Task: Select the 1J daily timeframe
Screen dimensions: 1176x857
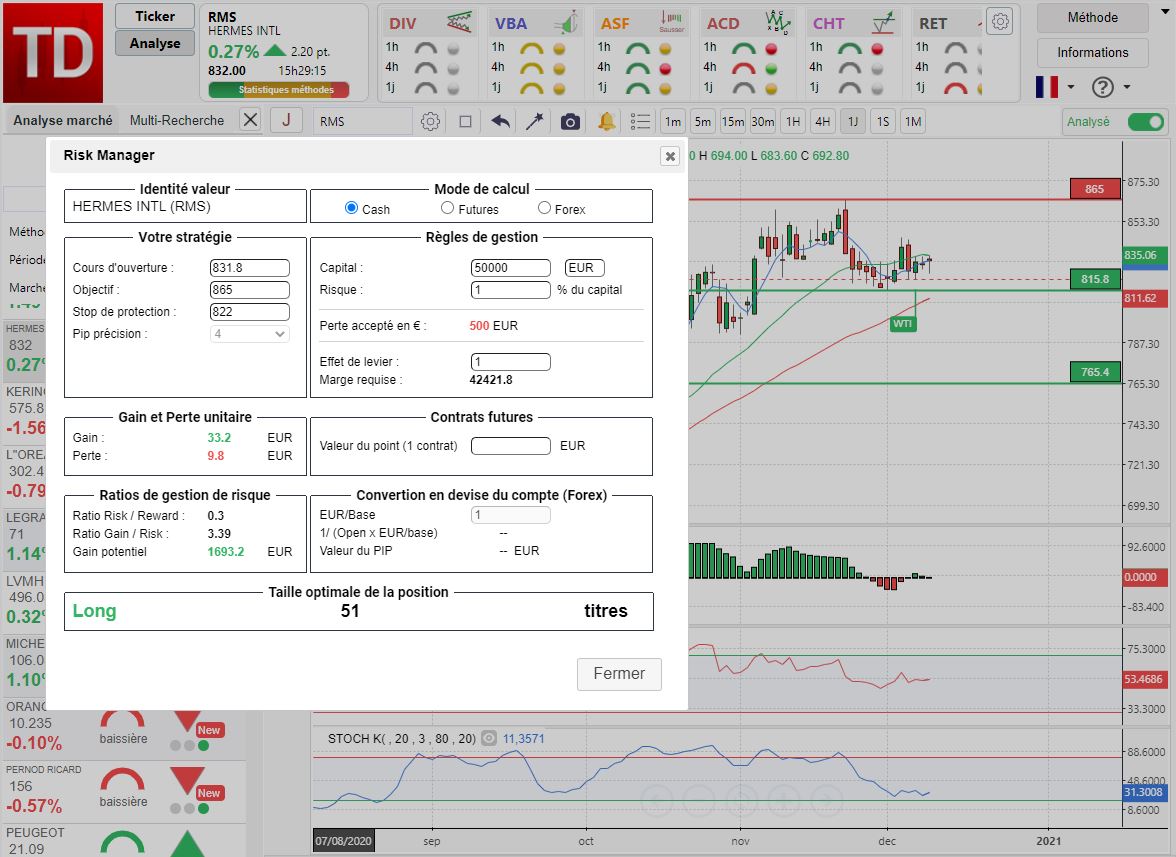Action: pos(853,121)
